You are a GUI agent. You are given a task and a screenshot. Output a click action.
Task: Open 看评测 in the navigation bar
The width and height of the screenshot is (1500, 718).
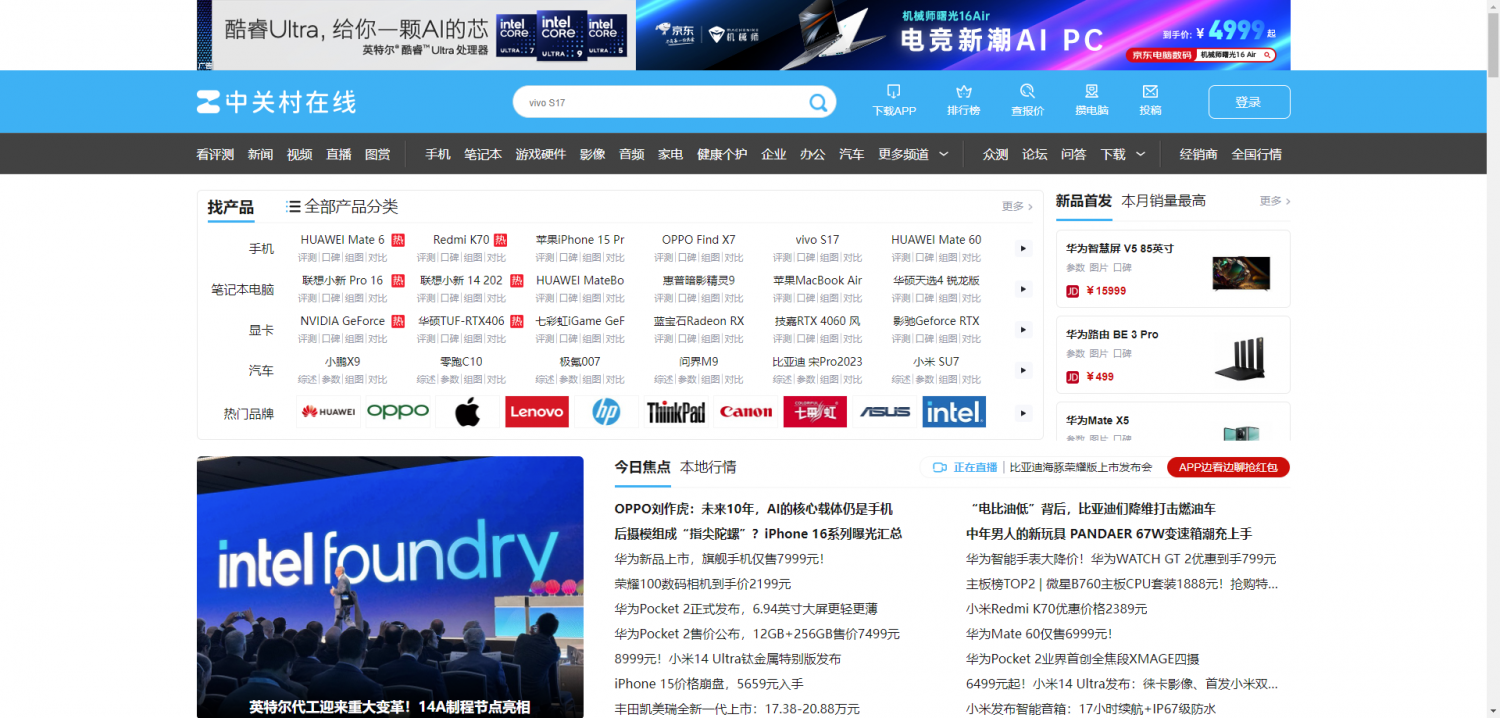215,154
